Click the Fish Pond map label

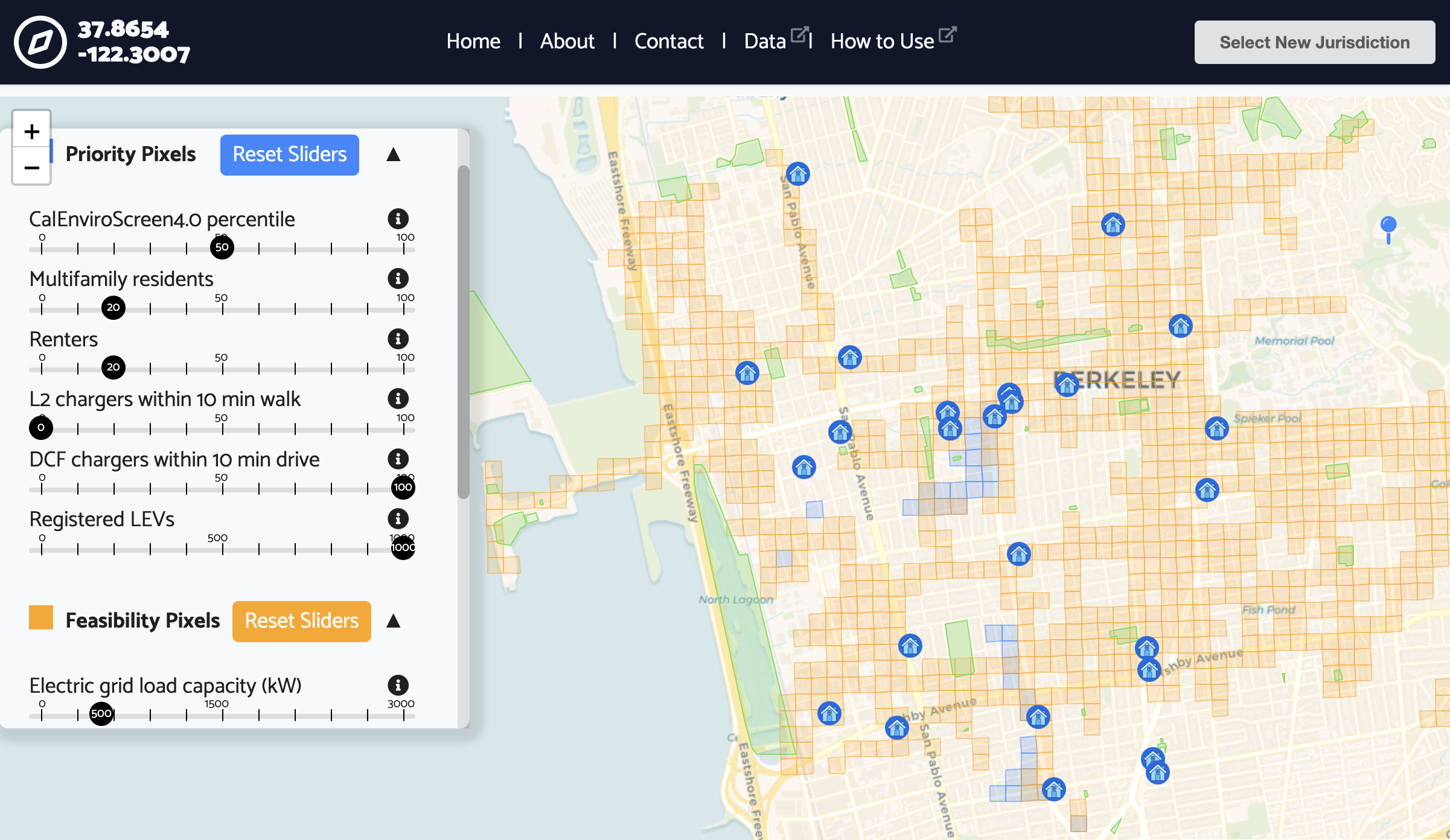[x=1269, y=609]
